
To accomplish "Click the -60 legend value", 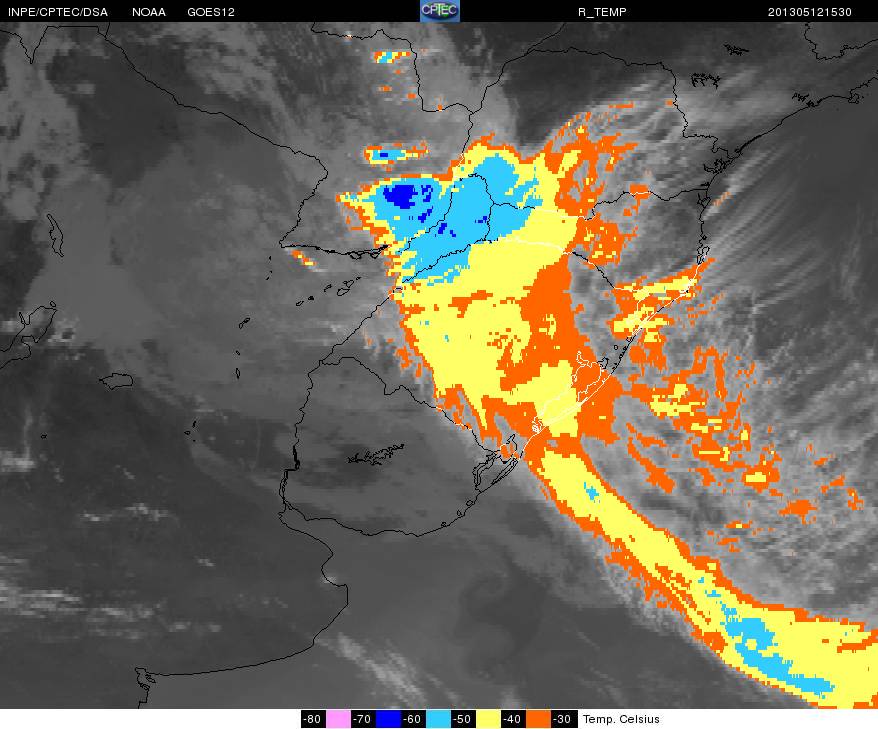I will [413, 719].
